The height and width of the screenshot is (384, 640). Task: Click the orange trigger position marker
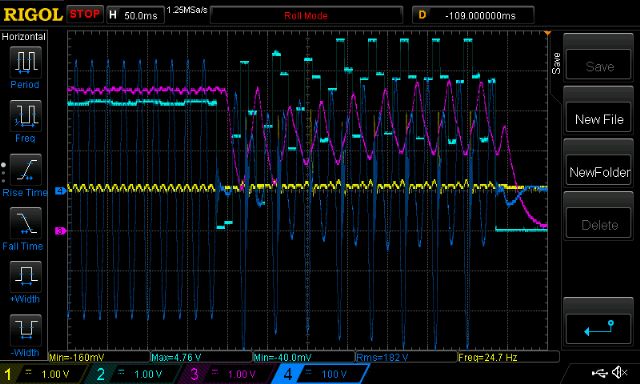click(x=547, y=33)
